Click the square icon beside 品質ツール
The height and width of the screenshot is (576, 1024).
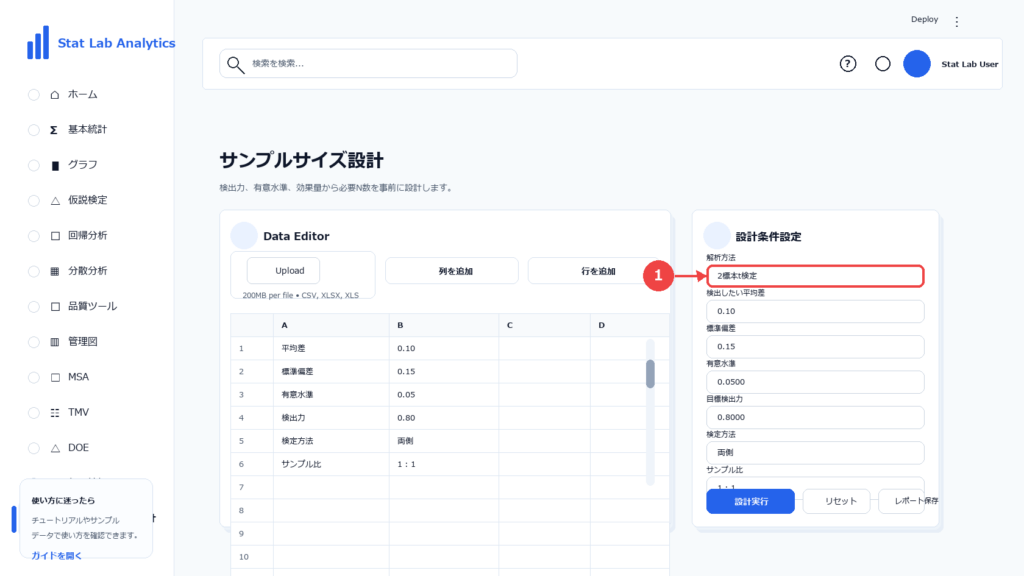coord(55,306)
